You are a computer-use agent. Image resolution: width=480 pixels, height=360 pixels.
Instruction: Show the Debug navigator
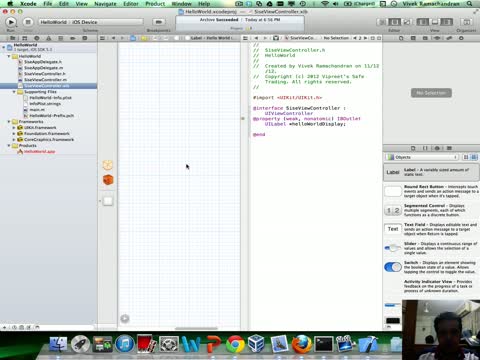click(61, 38)
